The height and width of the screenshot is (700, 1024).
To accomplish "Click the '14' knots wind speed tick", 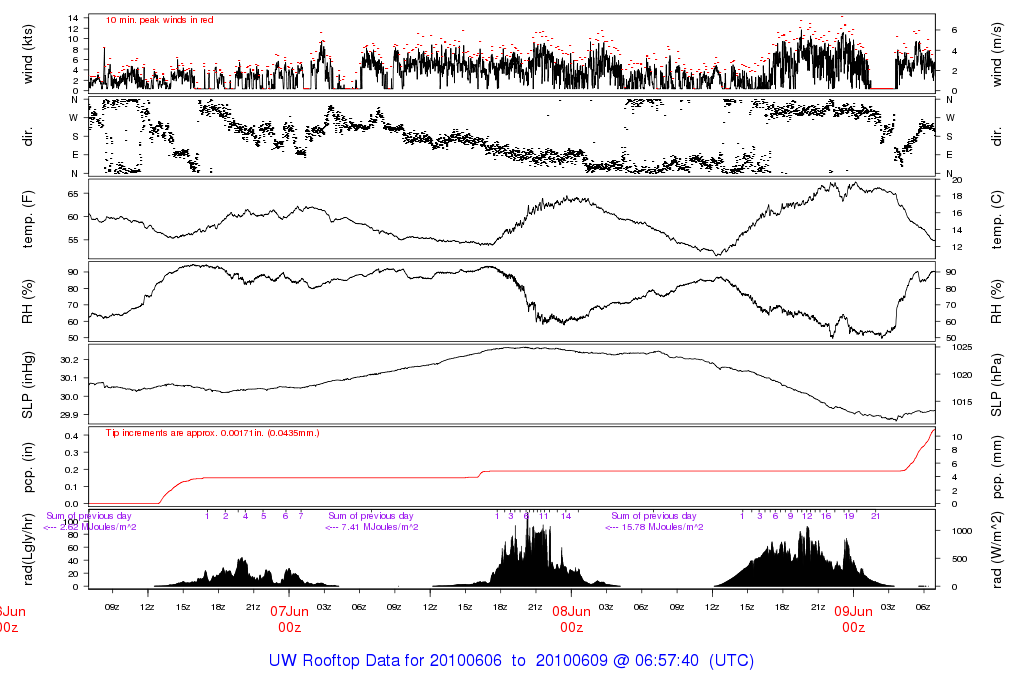I will [x=73, y=18].
